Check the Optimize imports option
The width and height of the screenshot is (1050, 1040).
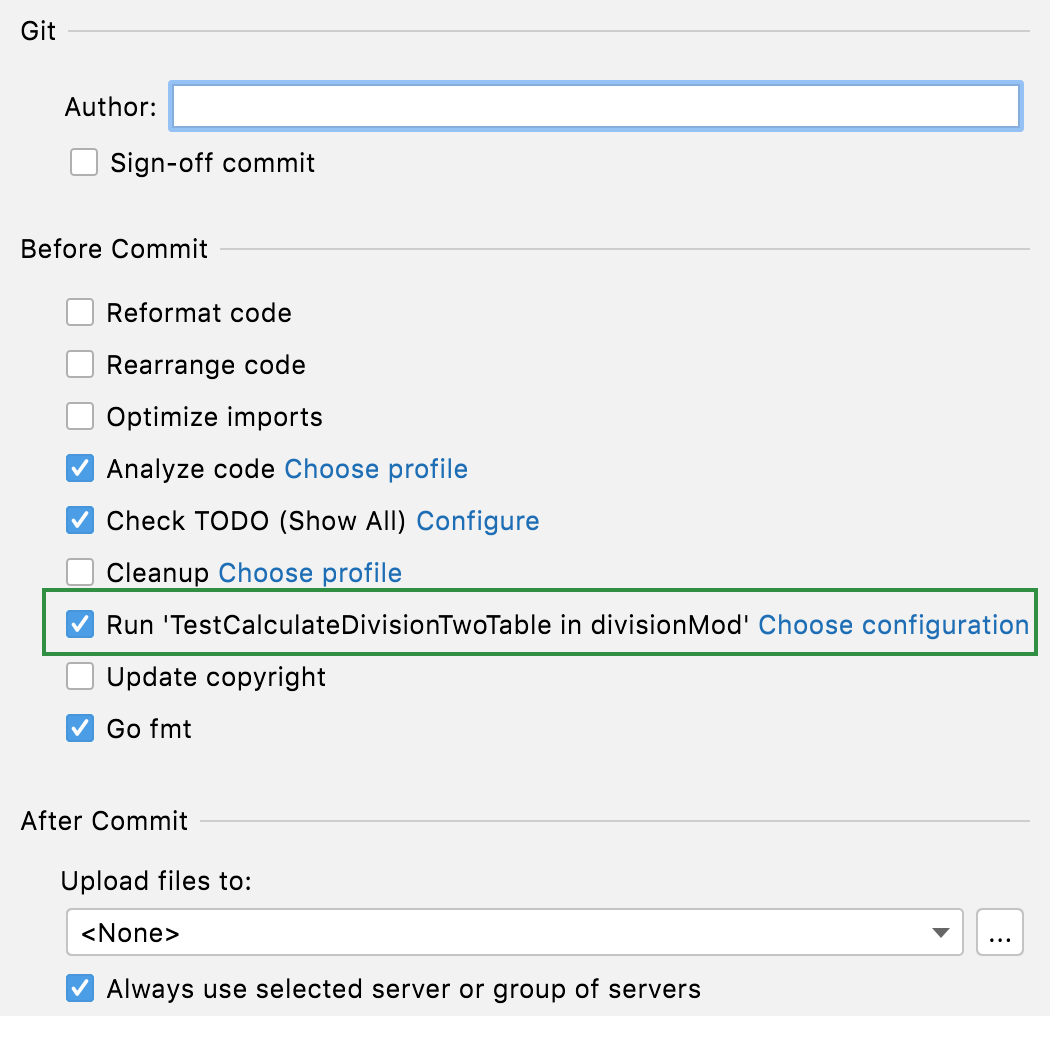click(80, 416)
